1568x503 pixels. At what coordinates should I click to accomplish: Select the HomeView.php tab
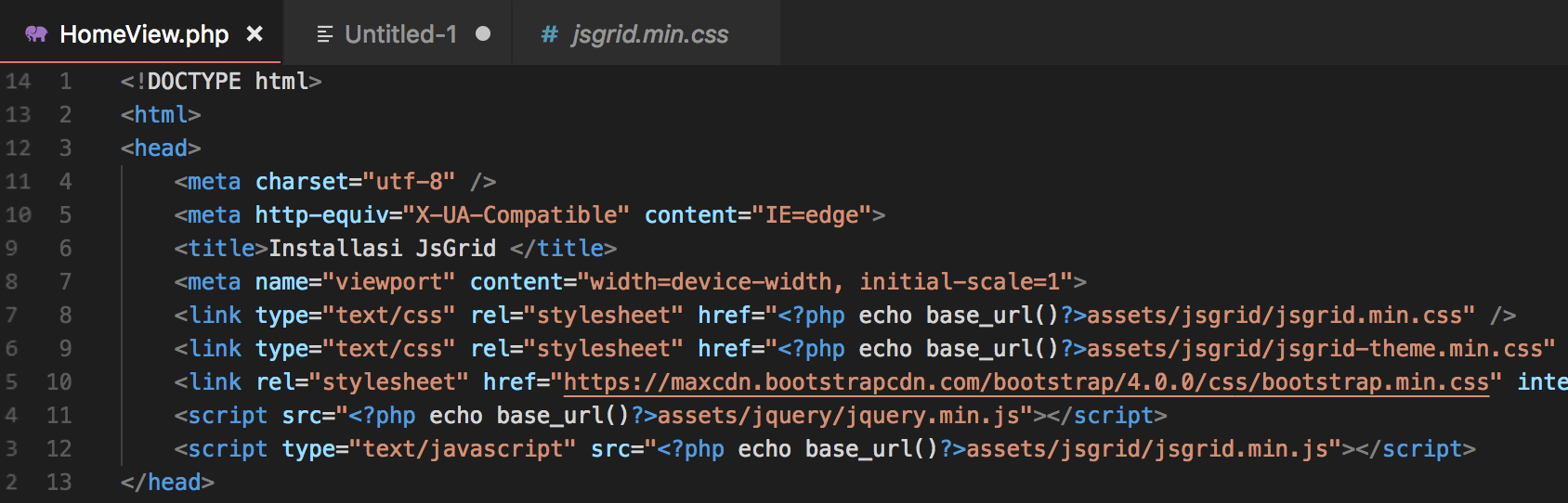tap(140, 32)
